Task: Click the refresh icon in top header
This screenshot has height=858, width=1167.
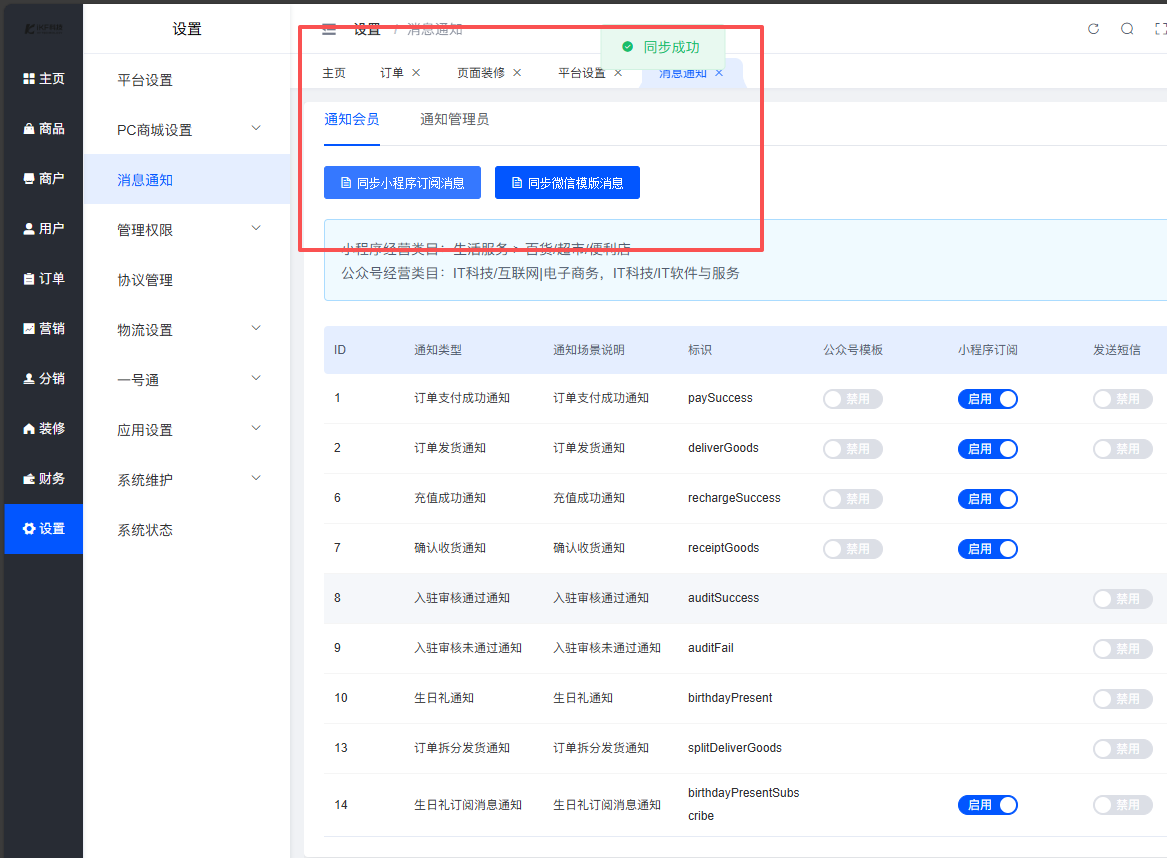Action: [1093, 29]
